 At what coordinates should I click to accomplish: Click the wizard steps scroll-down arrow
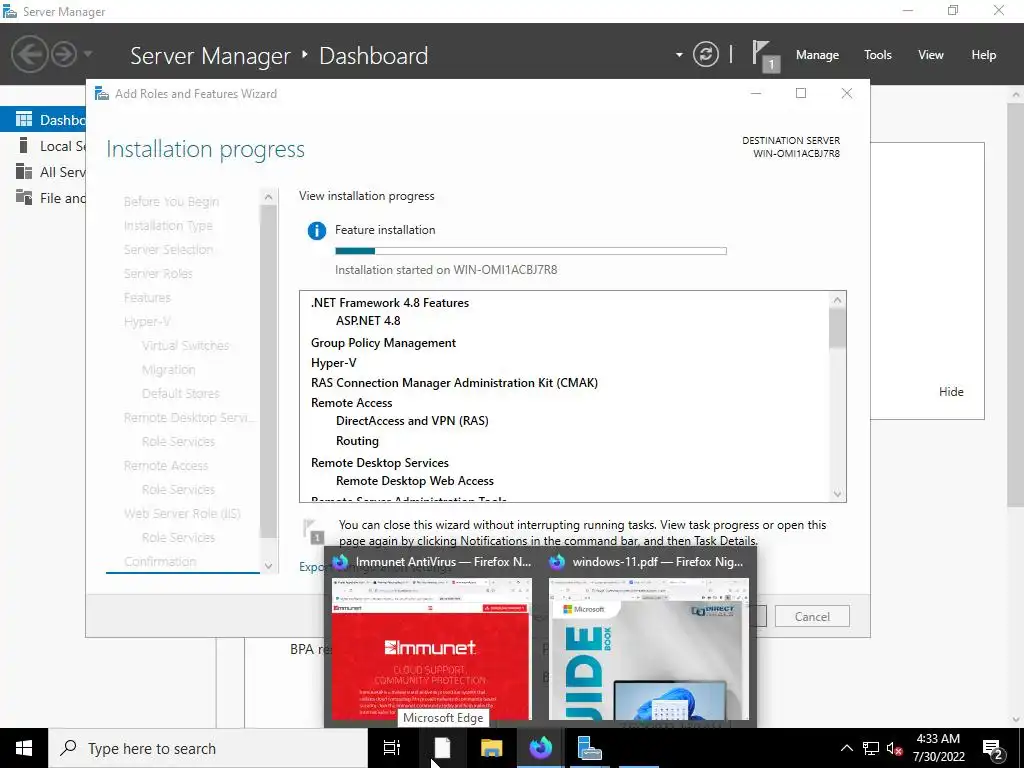pyautogui.click(x=268, y=566)
